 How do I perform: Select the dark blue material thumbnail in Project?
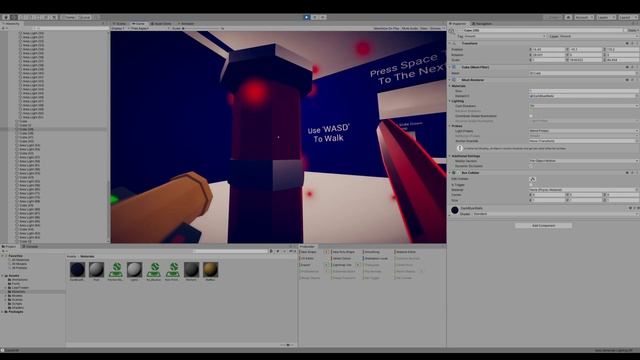[x=77, y=270]
